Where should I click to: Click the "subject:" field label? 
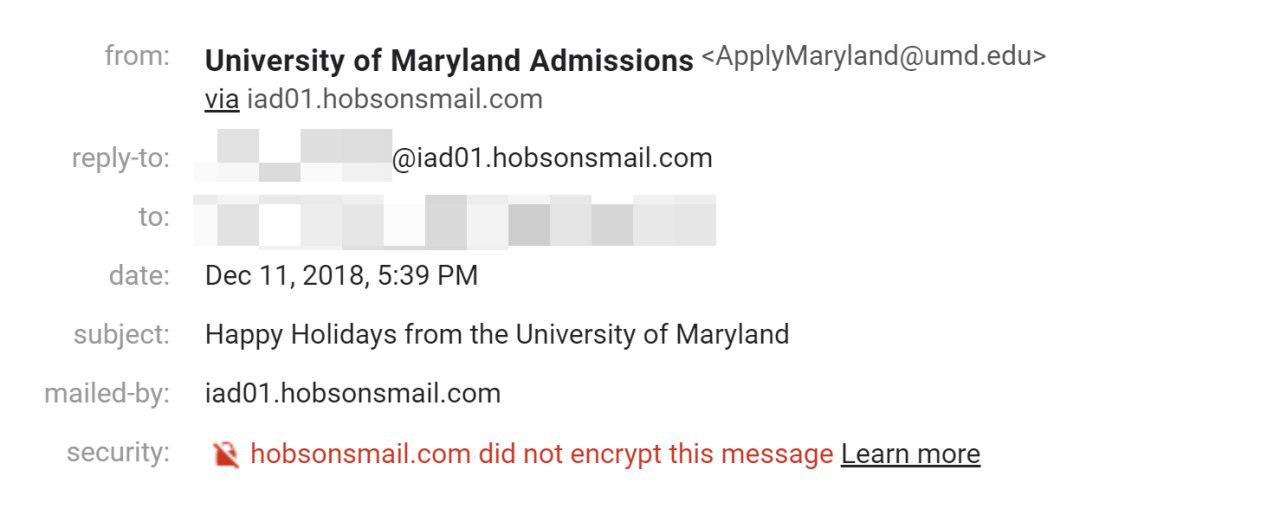(x=122, y=334)
